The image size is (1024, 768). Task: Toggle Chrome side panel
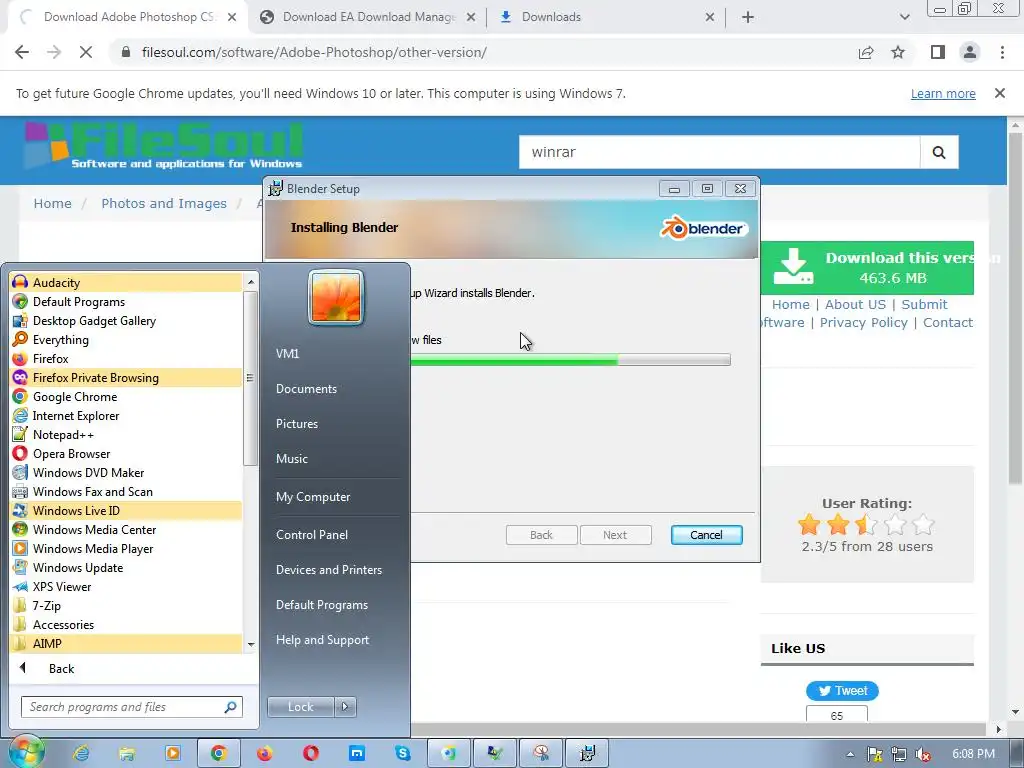tap(938, 52)
